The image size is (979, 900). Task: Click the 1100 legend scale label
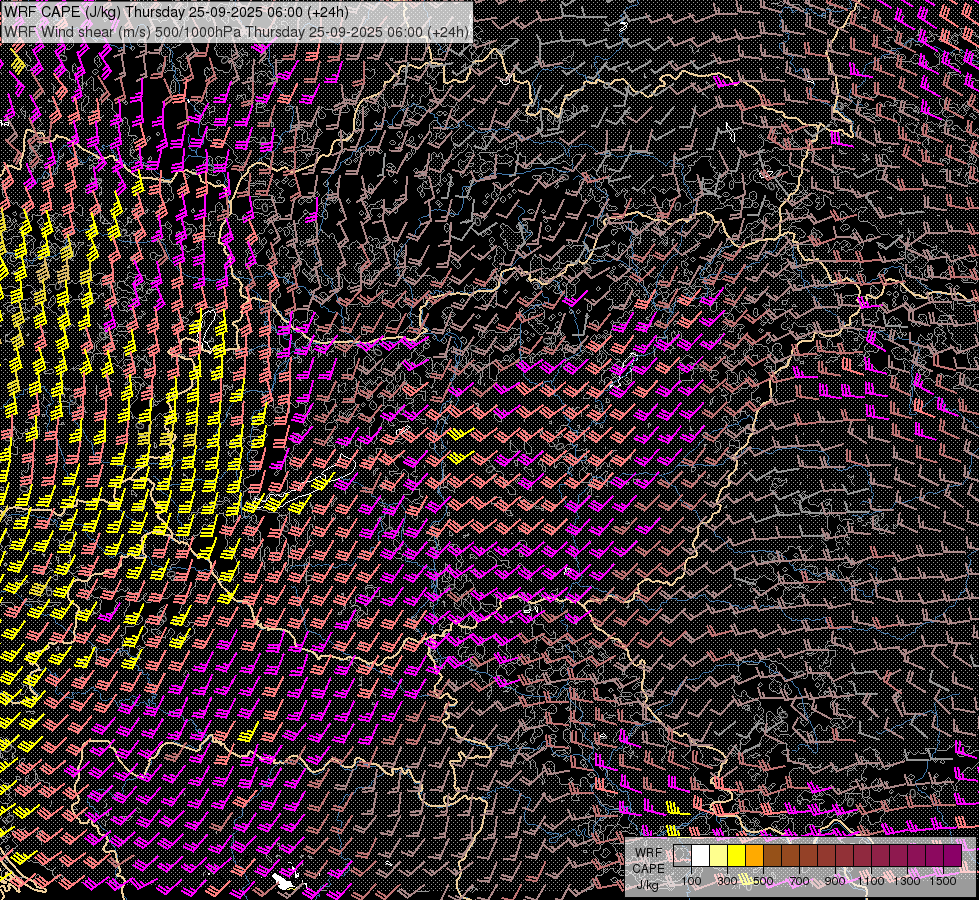871,881
